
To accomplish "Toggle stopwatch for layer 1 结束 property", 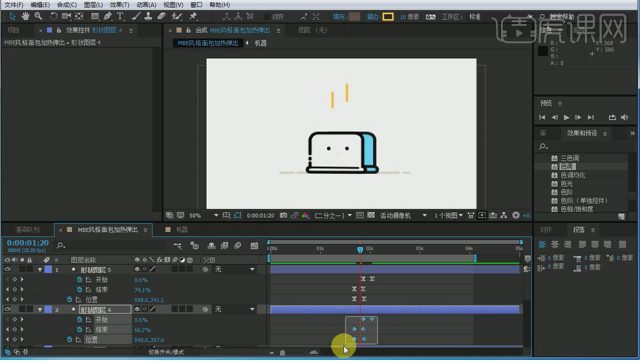I will pyautogui.click(x=79, y=289).
